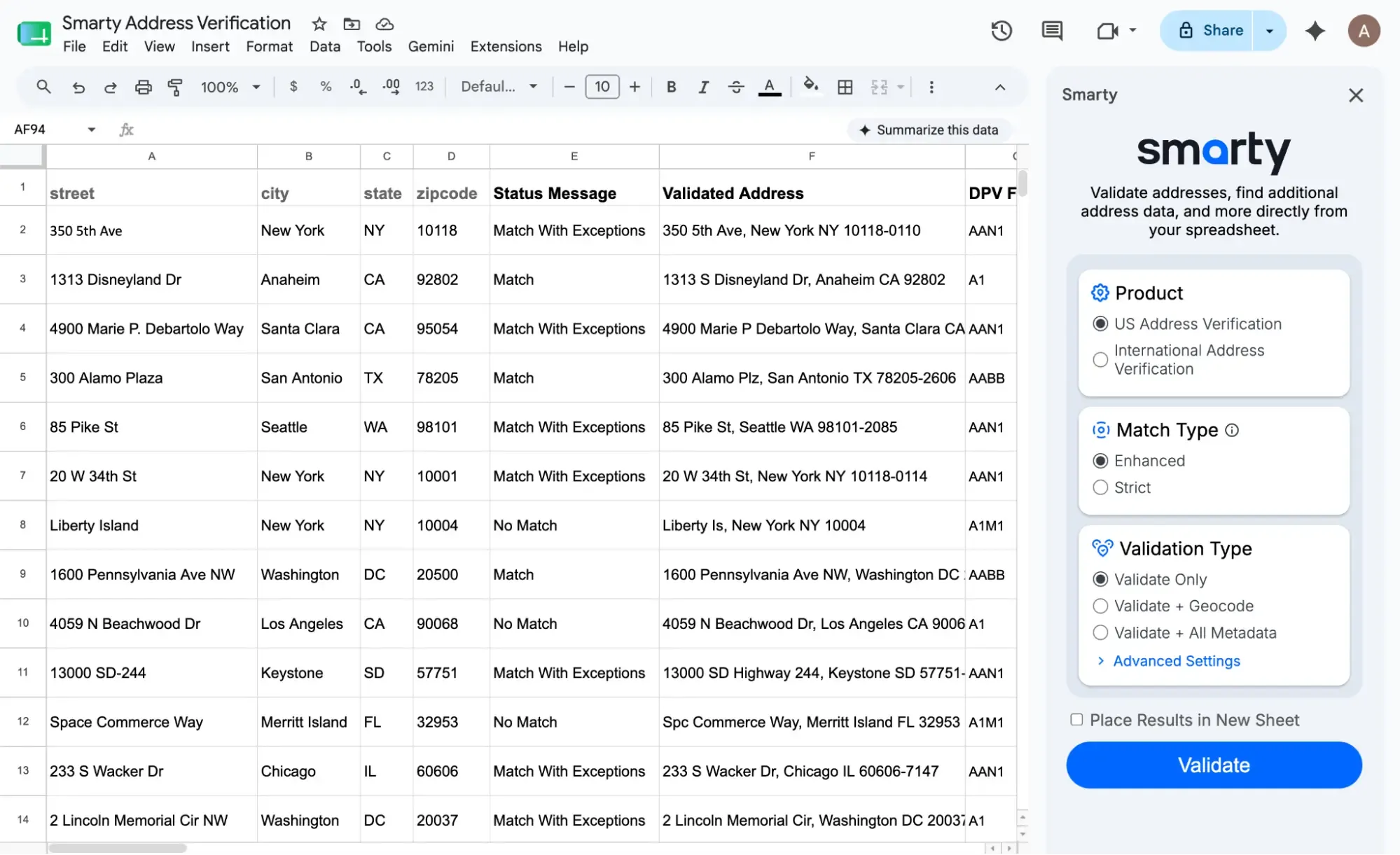Image resolution: width=1400 pixels, height=855 pixels.
Task: Format as percent
Action: pyautogui.click(x=326, y=87)
